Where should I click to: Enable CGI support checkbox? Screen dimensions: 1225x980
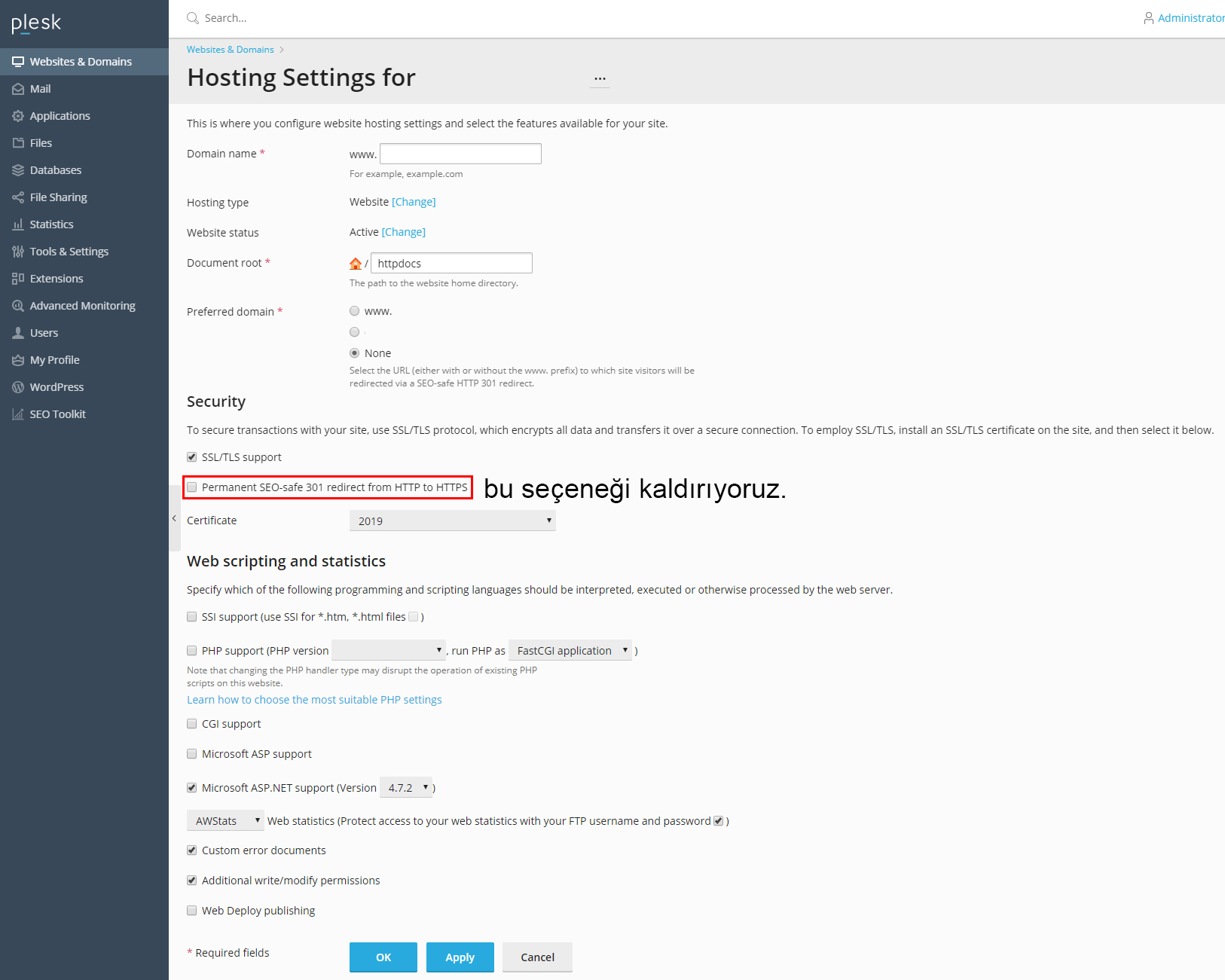(192, 724)
